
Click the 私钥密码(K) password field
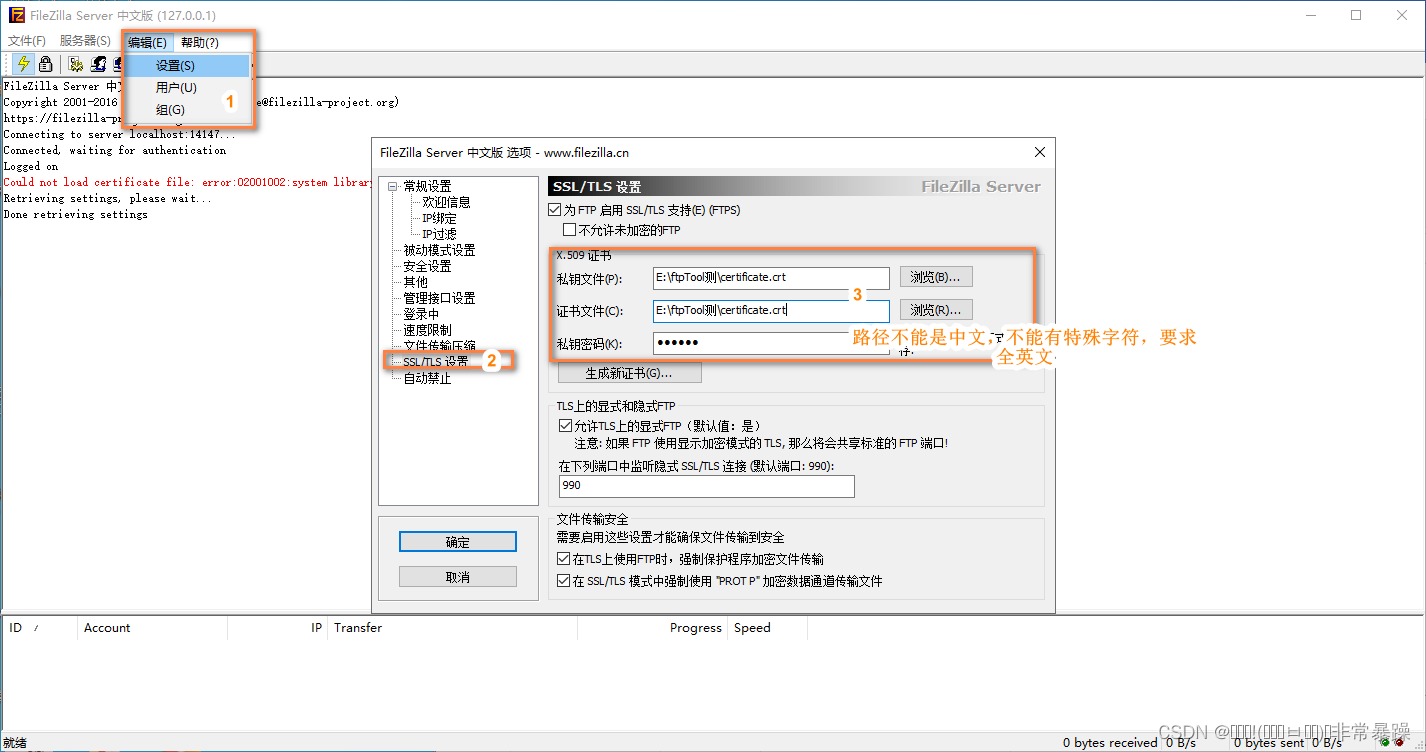click(x=771, y=343)
